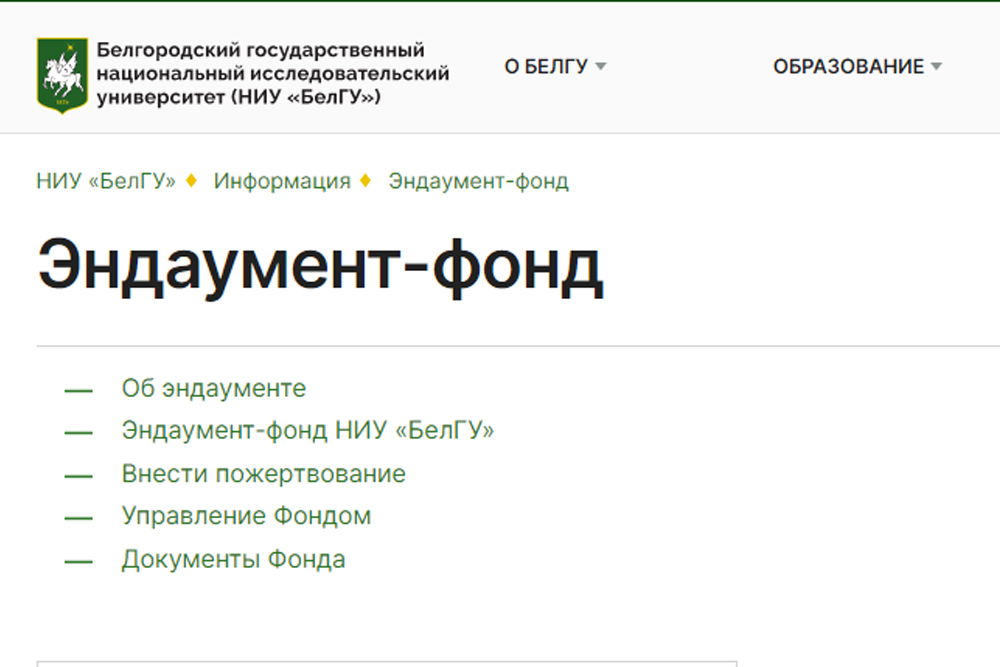Viewport: 1000px width, 667px height.
Task: Click the dash marker beside «Управление Фондом»
Action: [x=76, y=516]
